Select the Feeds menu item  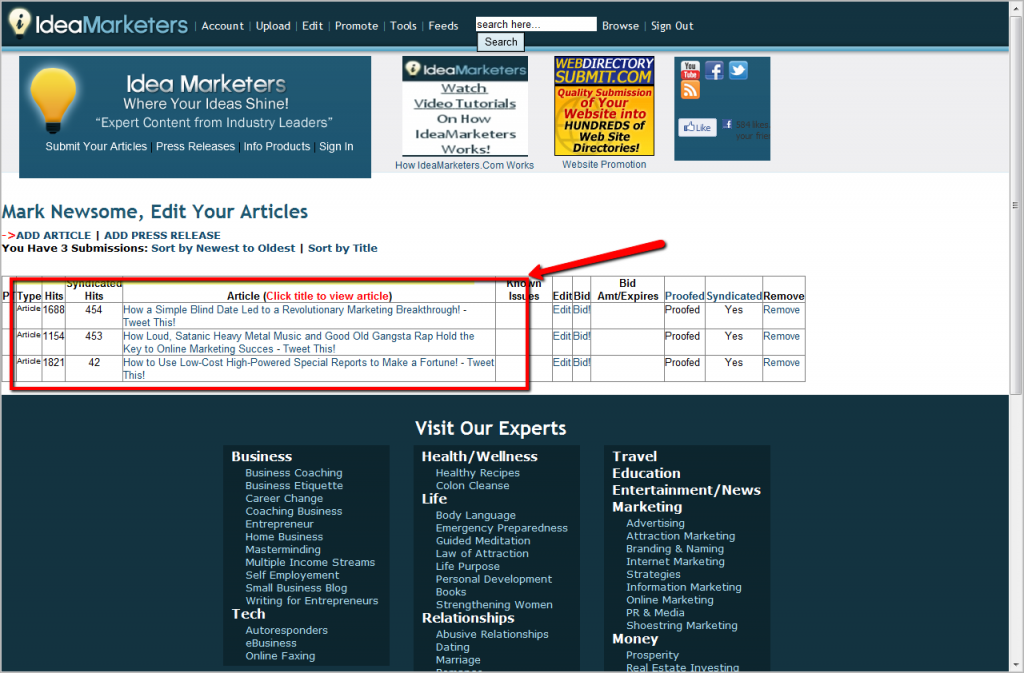point(443,26)
